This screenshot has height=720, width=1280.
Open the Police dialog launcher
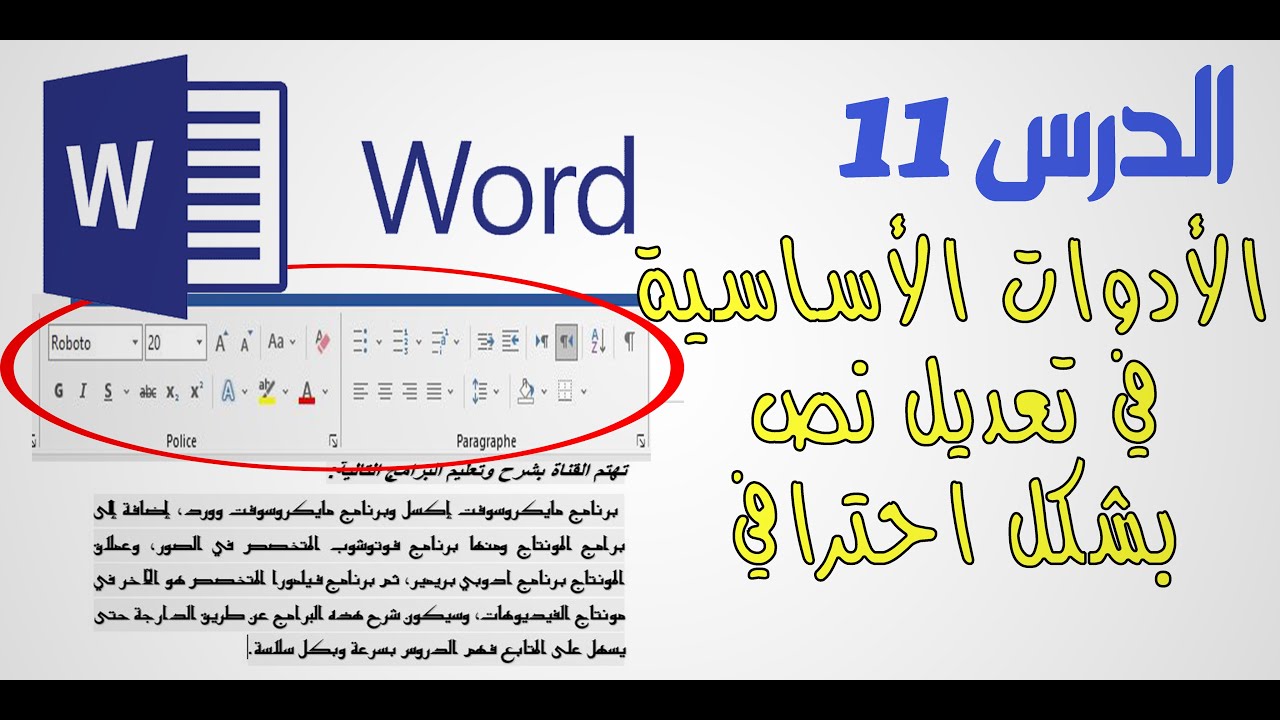click(333, 440)
